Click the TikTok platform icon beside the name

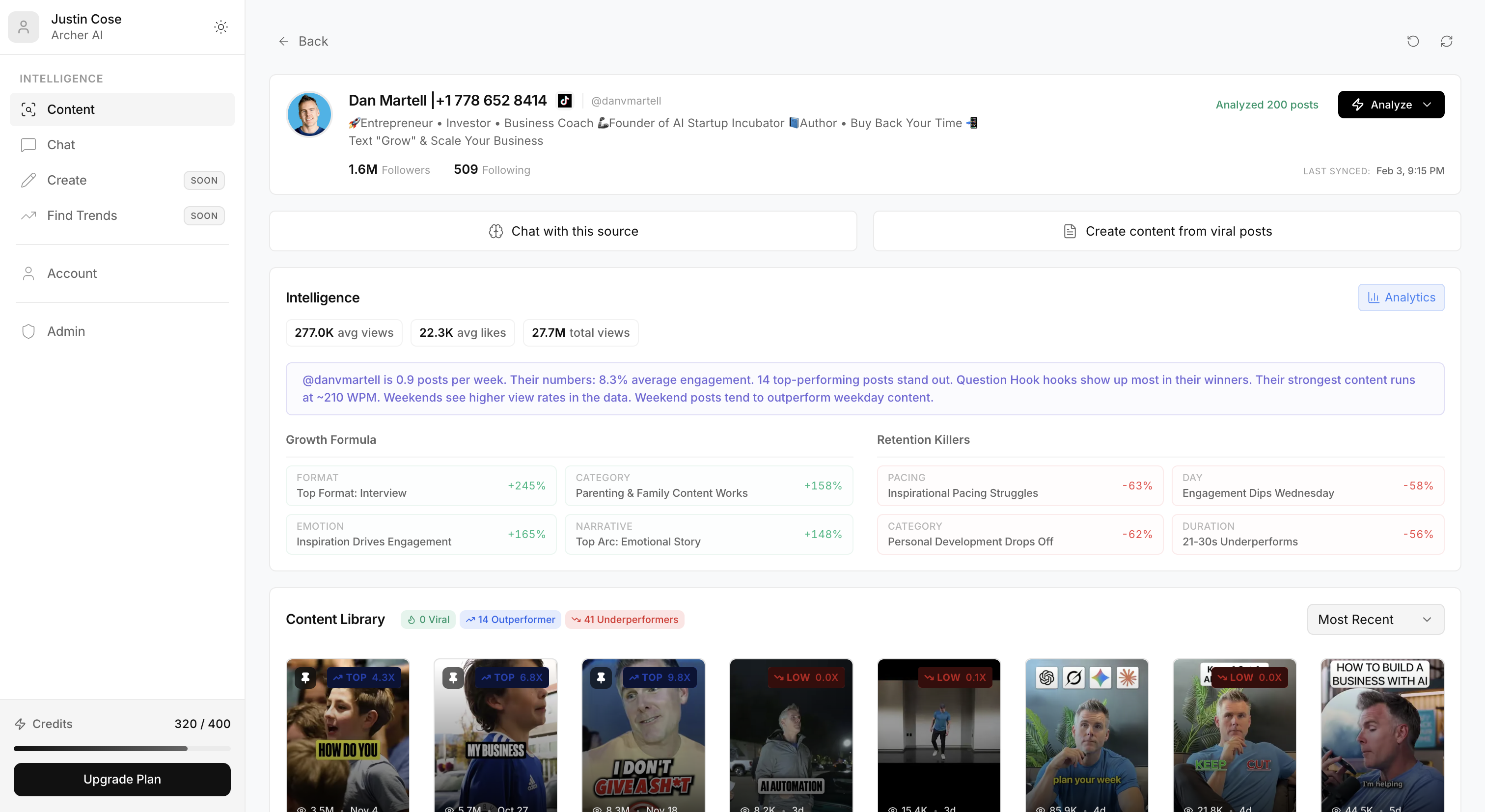[x=564, y=101]
